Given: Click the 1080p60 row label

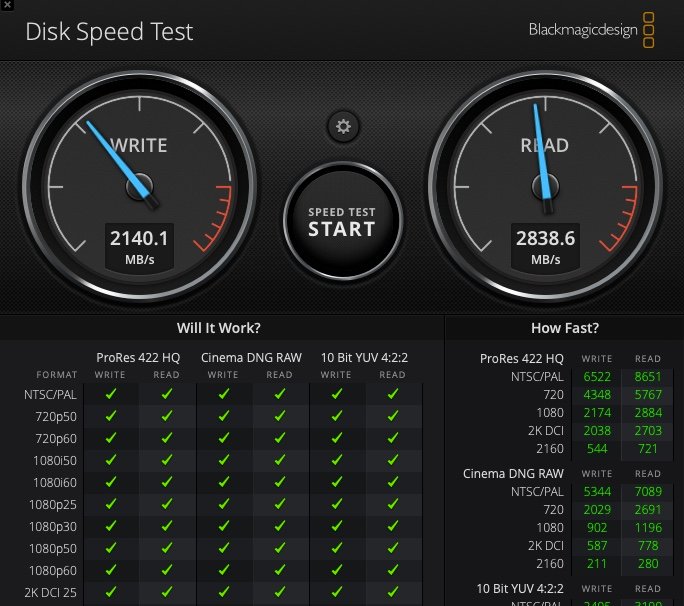Looking at the screenshot, I should tap(52, 571).
